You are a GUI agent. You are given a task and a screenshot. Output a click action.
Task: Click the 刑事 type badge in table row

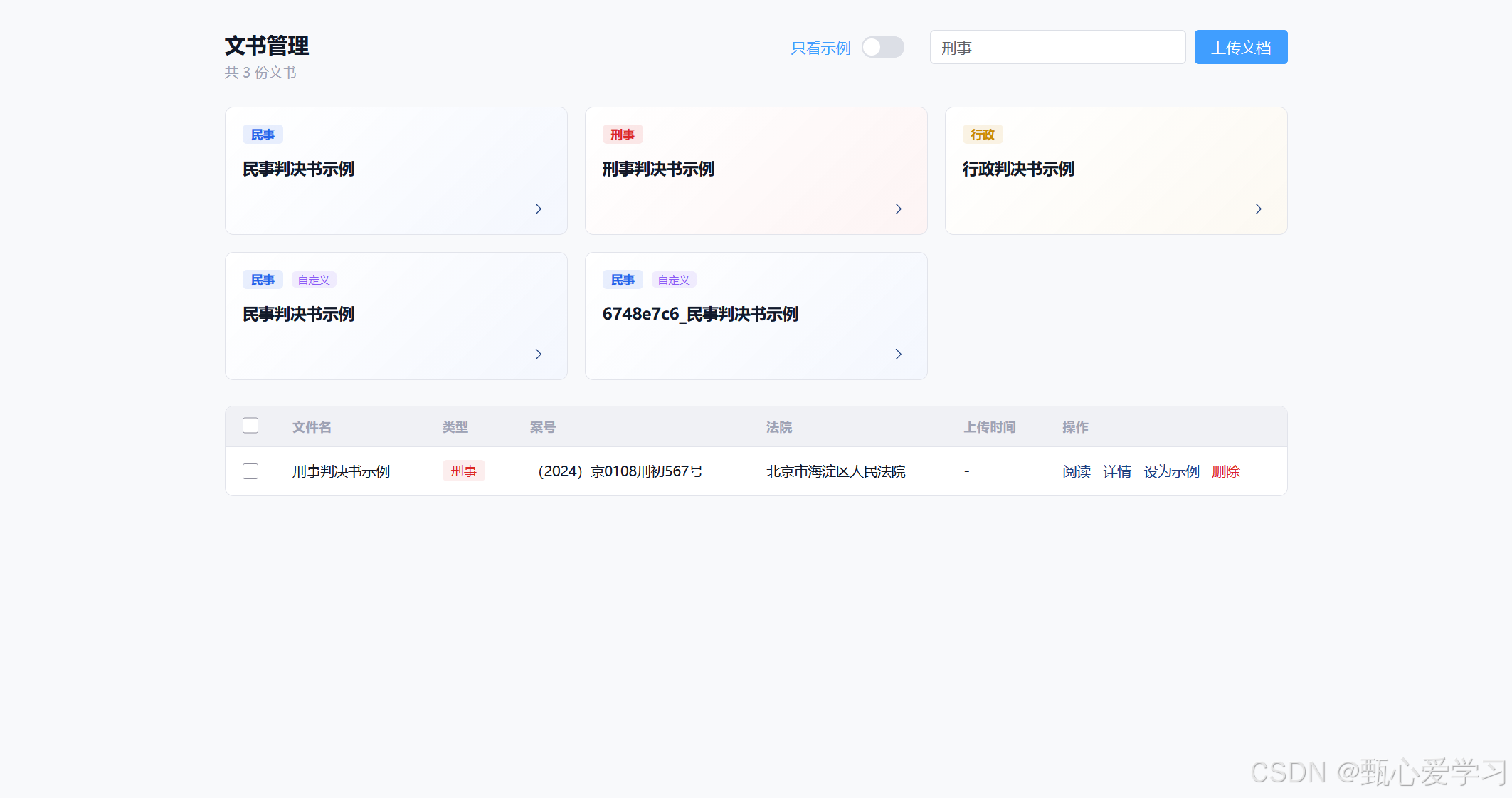pyautogui.click(x=463, y=471)
